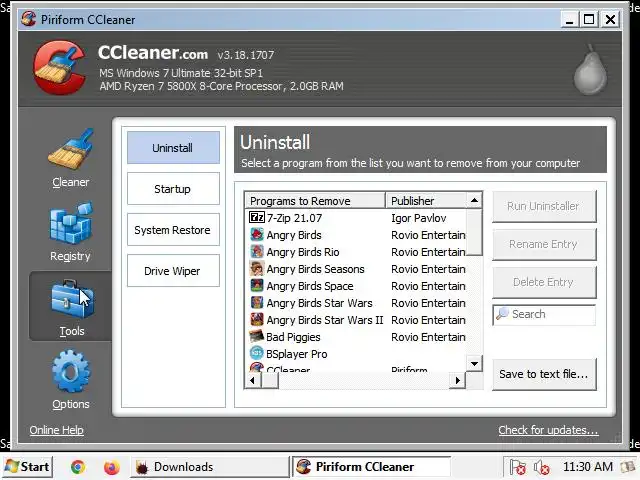Click the Action Center flag tray icon

518,467
